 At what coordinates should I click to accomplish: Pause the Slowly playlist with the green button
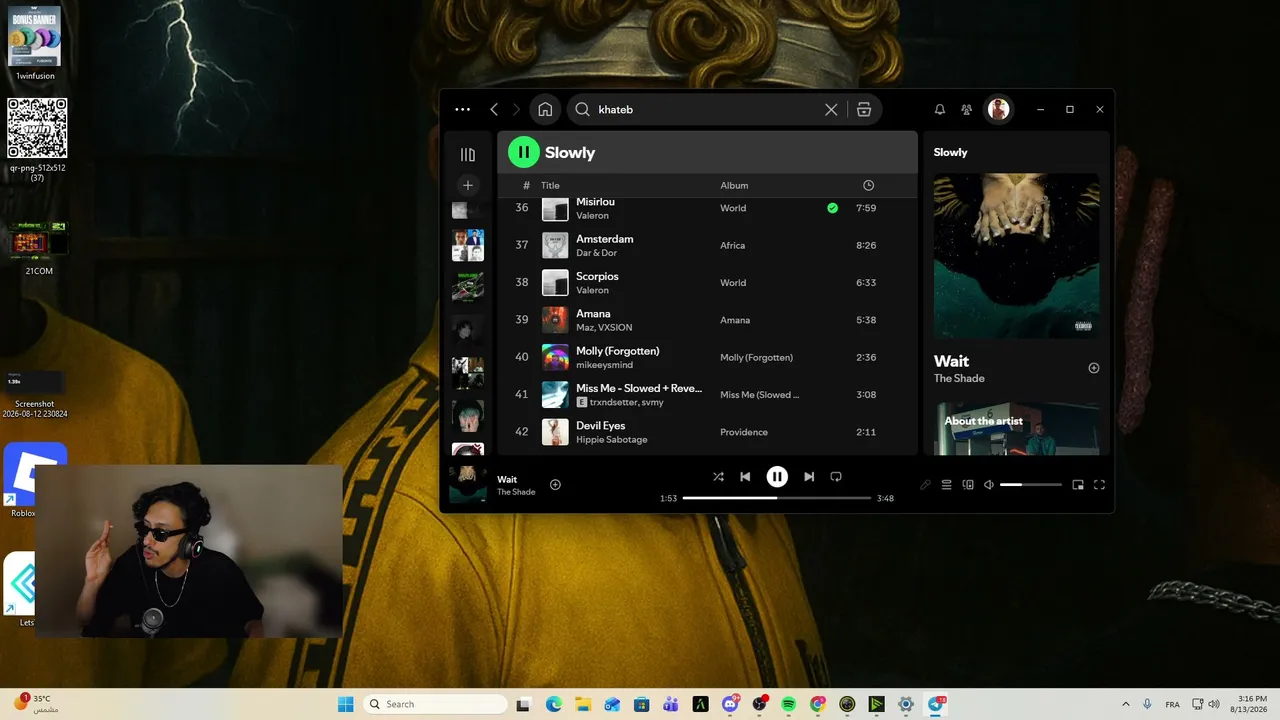(x=524, y=152)
